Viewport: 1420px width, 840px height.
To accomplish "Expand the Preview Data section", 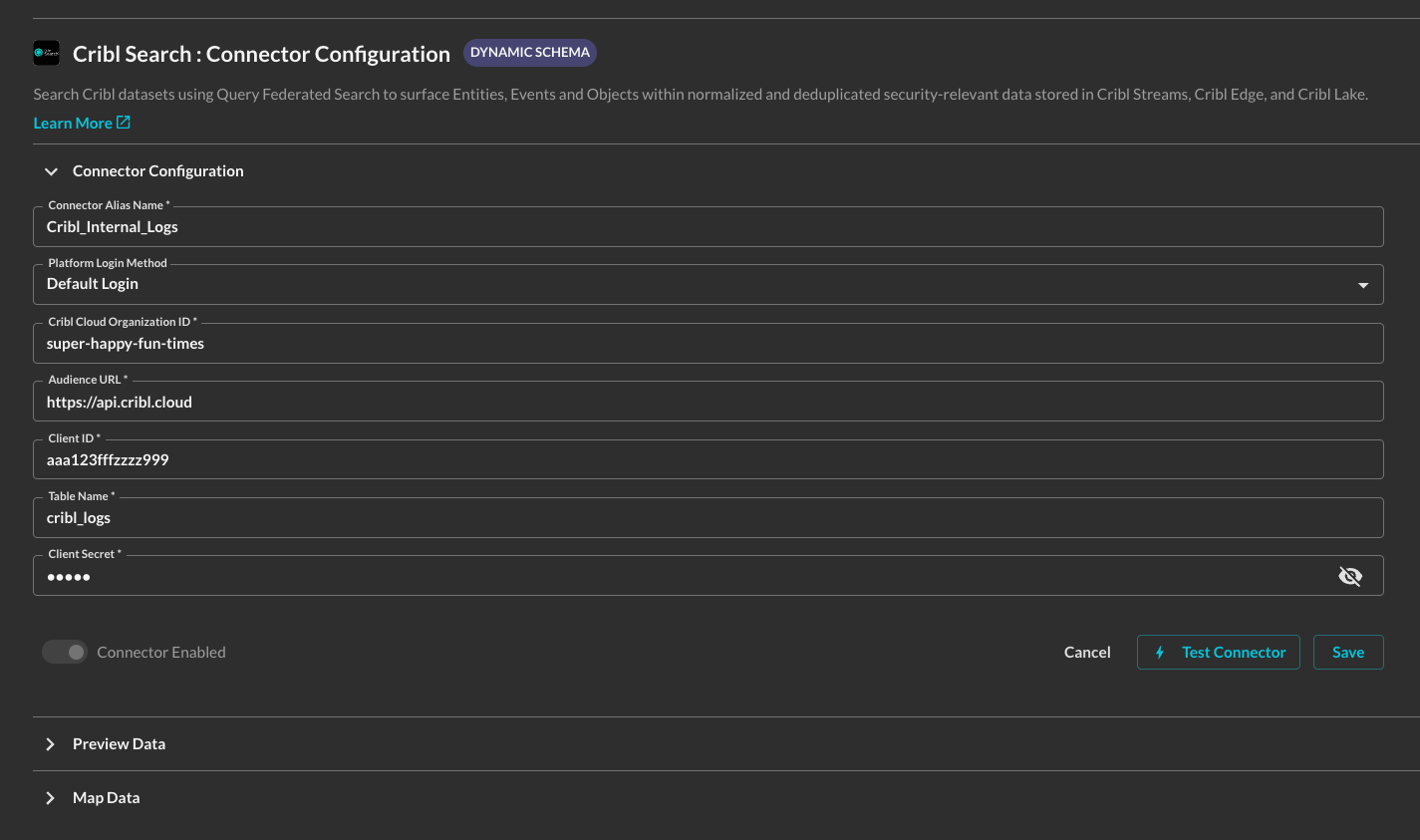I will (50, 744).
